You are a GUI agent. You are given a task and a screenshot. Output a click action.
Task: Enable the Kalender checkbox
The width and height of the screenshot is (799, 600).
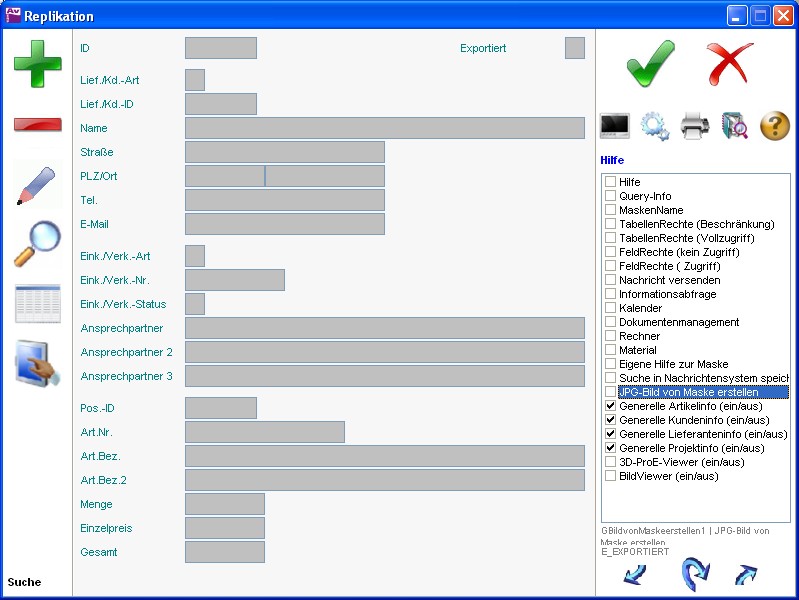(x=610, y=309)
